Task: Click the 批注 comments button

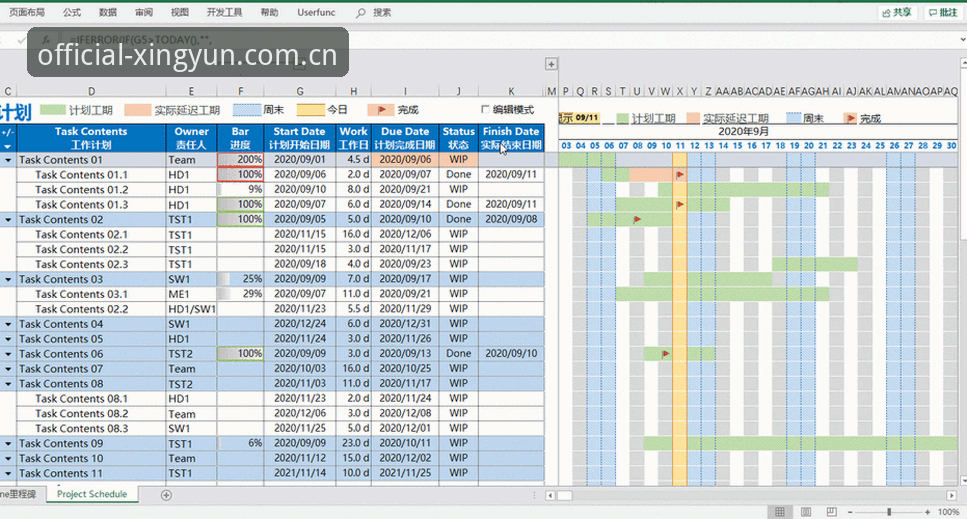Action: click(944, 12)
